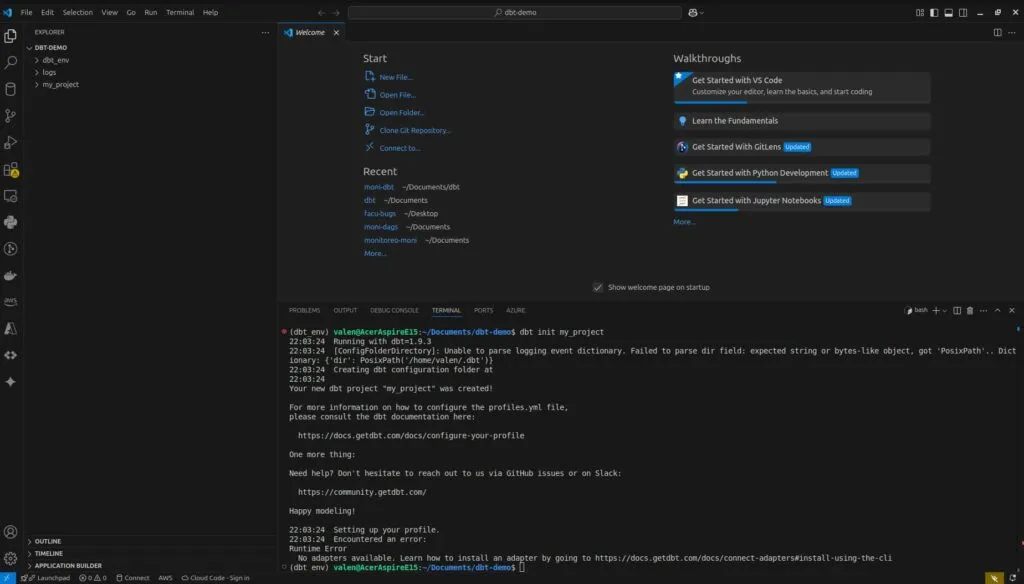The height and width of the screenshot is (584, 1024).
Task: Click the Open Folder link
Action: (x=401, y=112)
